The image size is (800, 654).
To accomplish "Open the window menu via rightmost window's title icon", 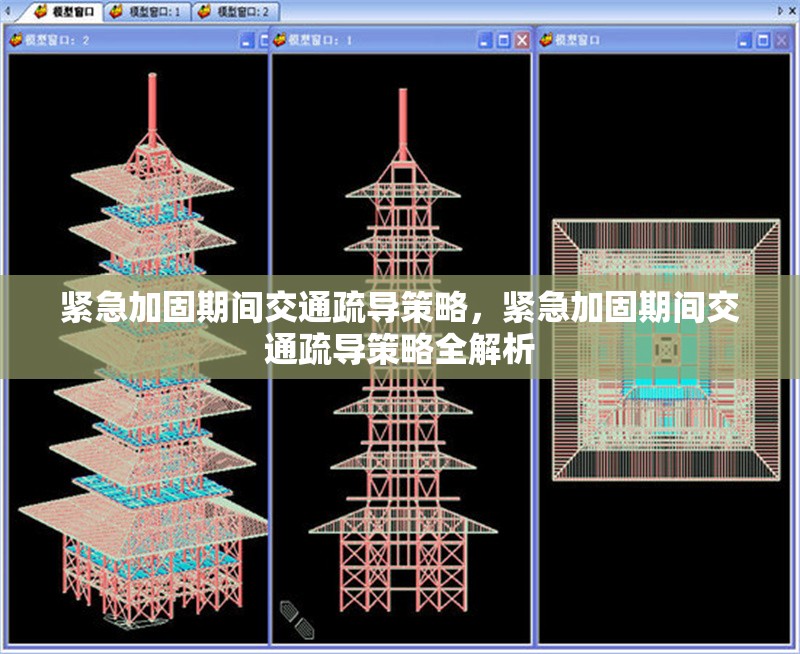I will click(x=548, y=40).
